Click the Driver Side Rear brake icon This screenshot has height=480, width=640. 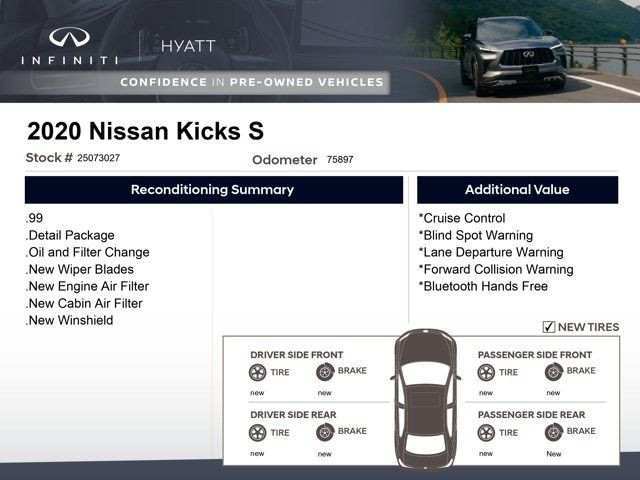click(x=325, y=432)
